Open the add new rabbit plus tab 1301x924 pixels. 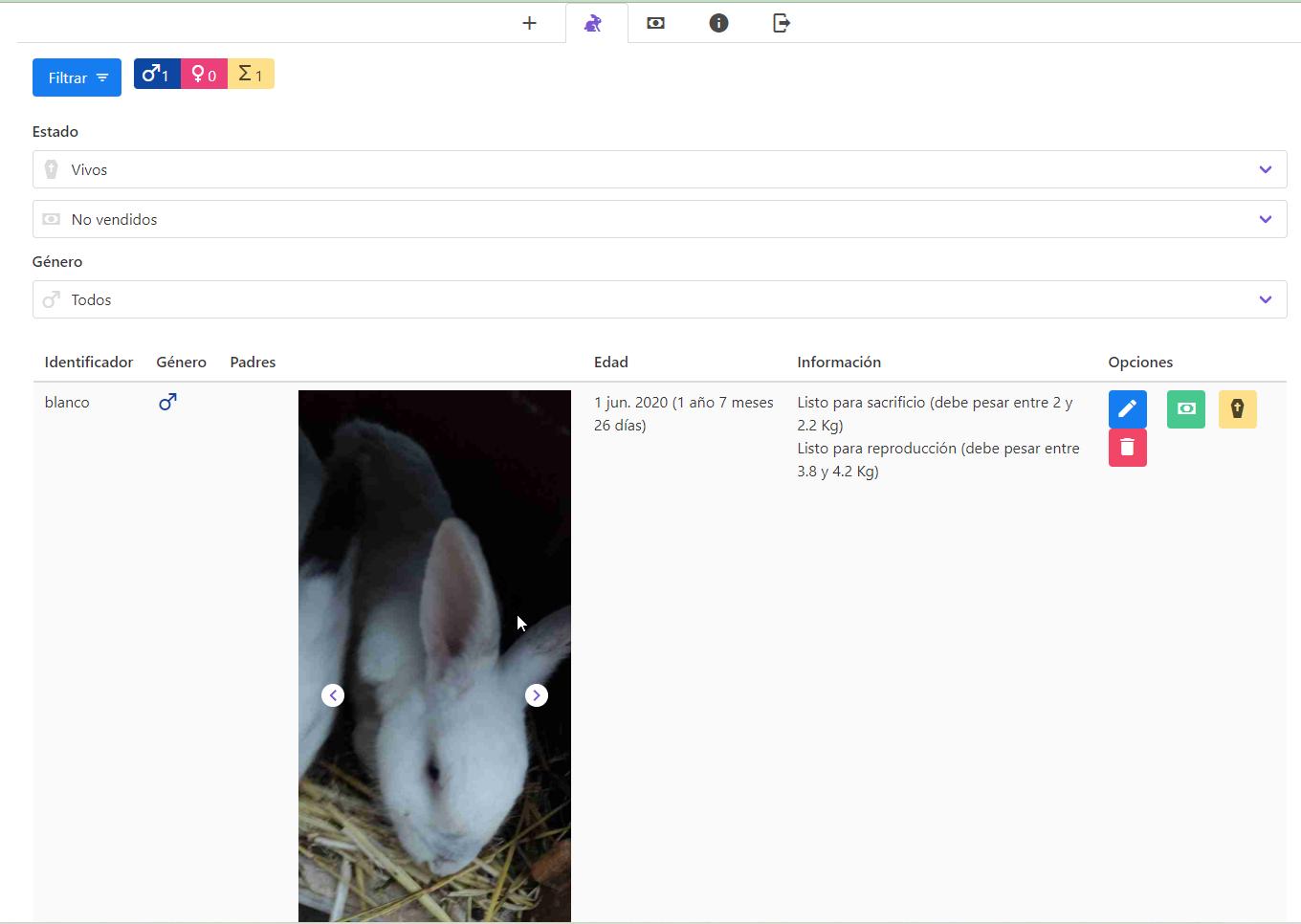point(529,23)
